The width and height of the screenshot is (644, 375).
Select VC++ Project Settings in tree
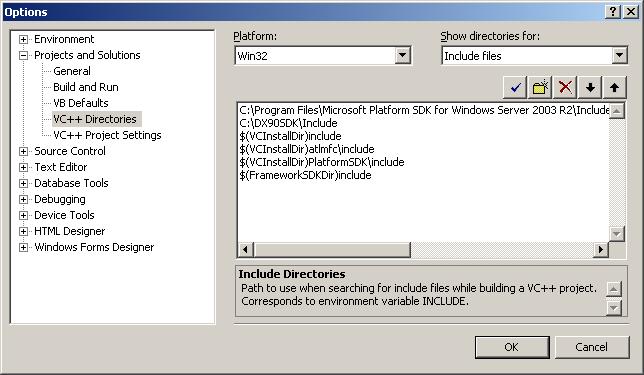[x=107, y=135]
